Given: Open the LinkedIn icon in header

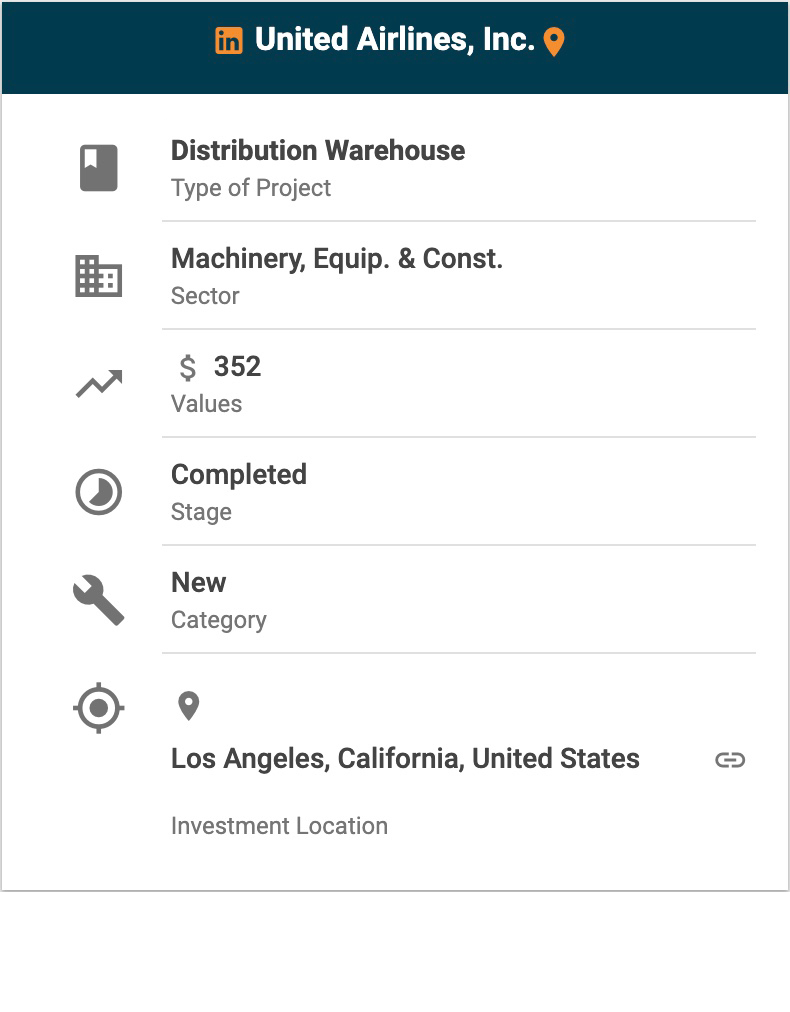Looking at the screenshot, I should 229,41.
